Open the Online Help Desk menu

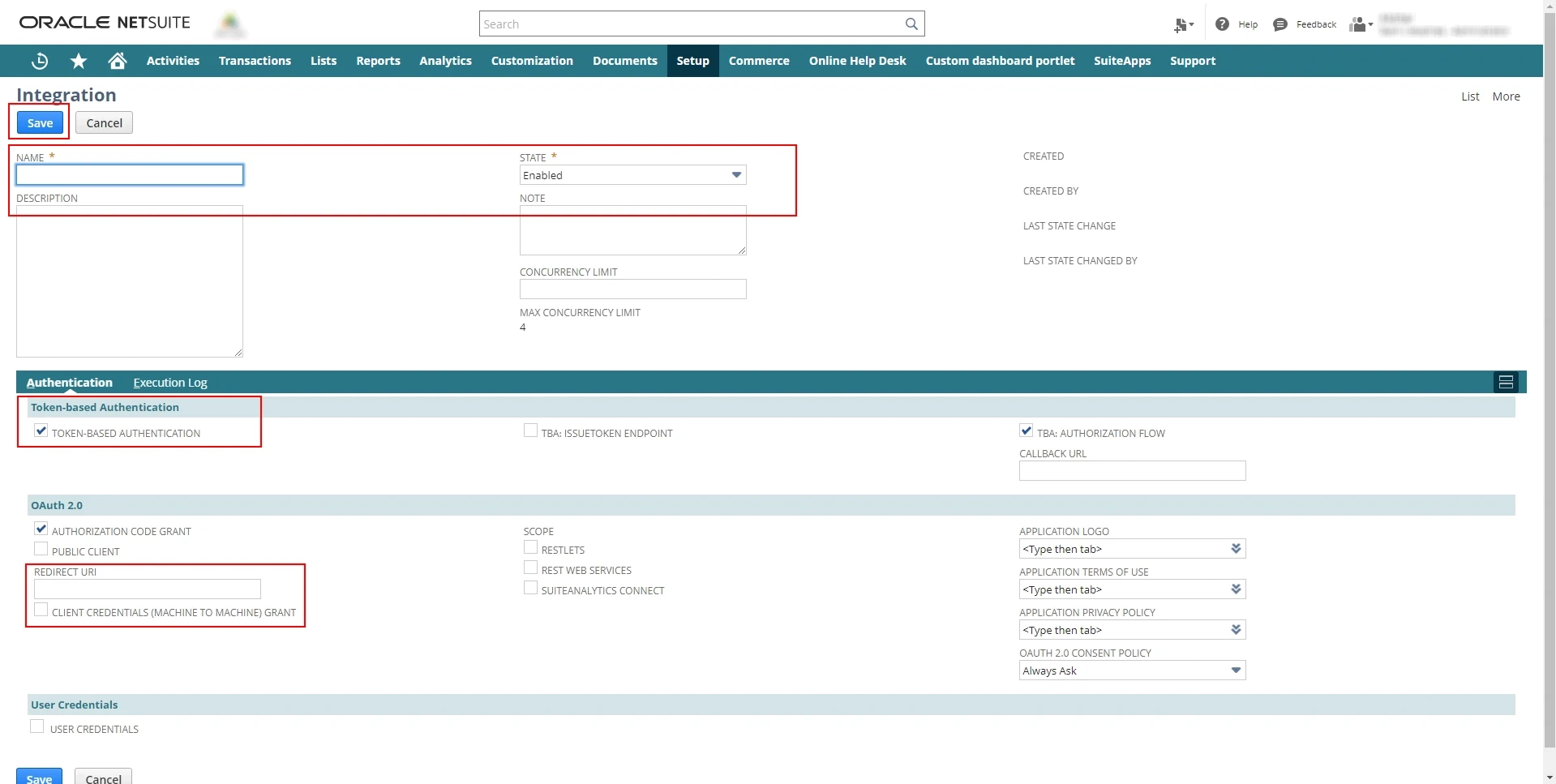858,61
